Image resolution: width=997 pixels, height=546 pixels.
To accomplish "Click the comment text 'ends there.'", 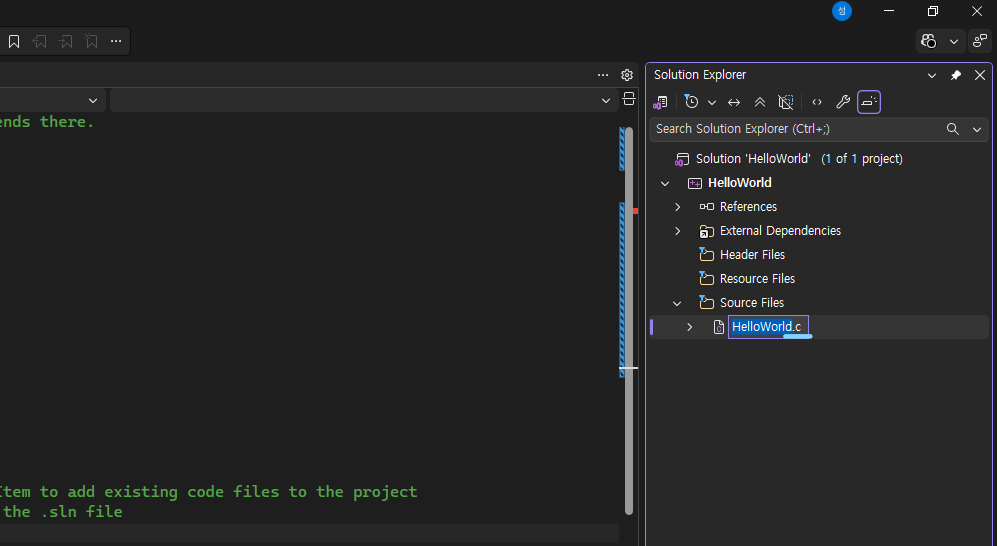I will tap(46, 122).
